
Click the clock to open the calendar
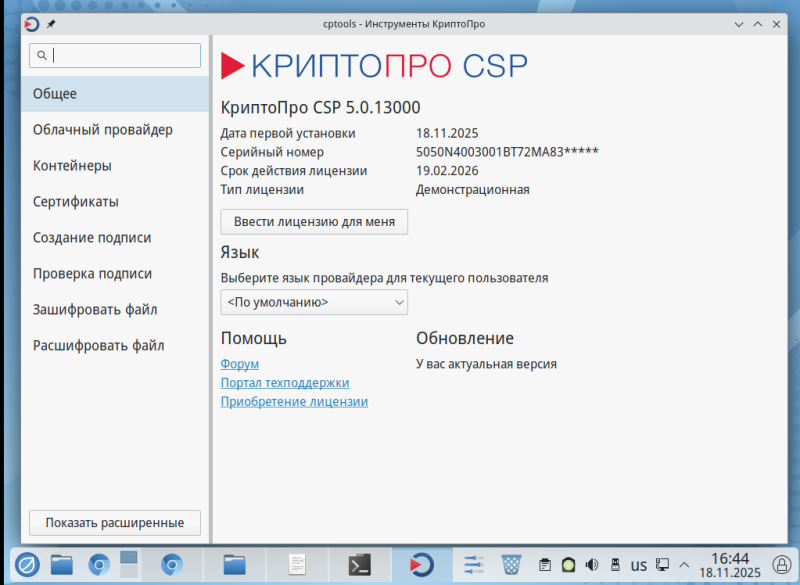point(731,565)
